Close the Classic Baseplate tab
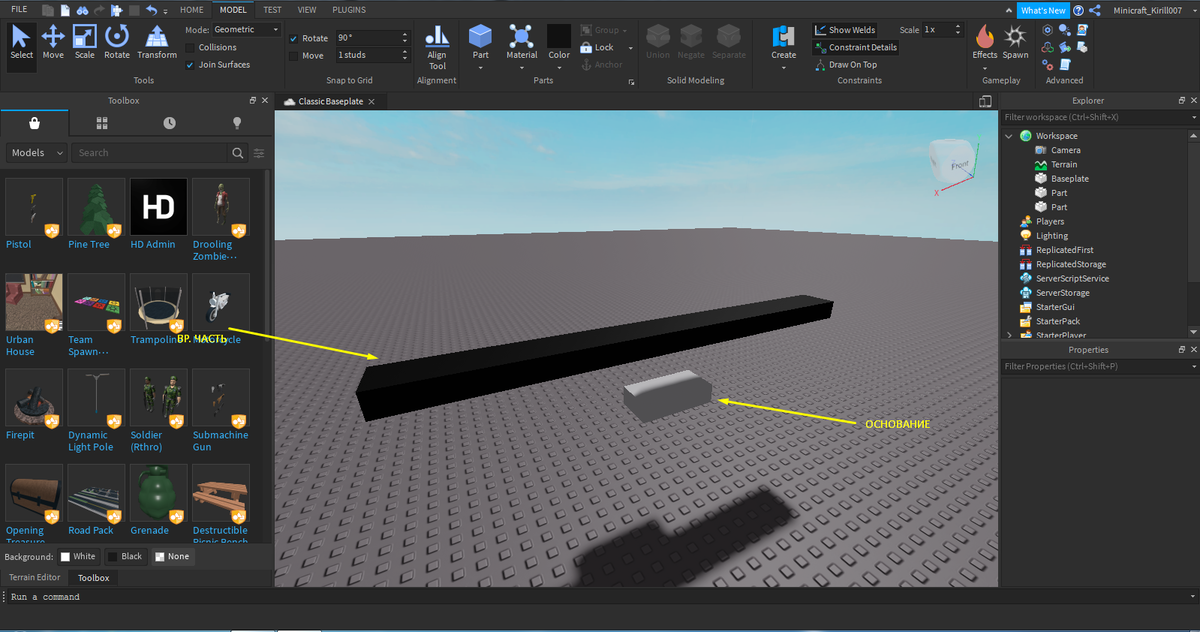The image size is (1200, 632). point(371,102)
